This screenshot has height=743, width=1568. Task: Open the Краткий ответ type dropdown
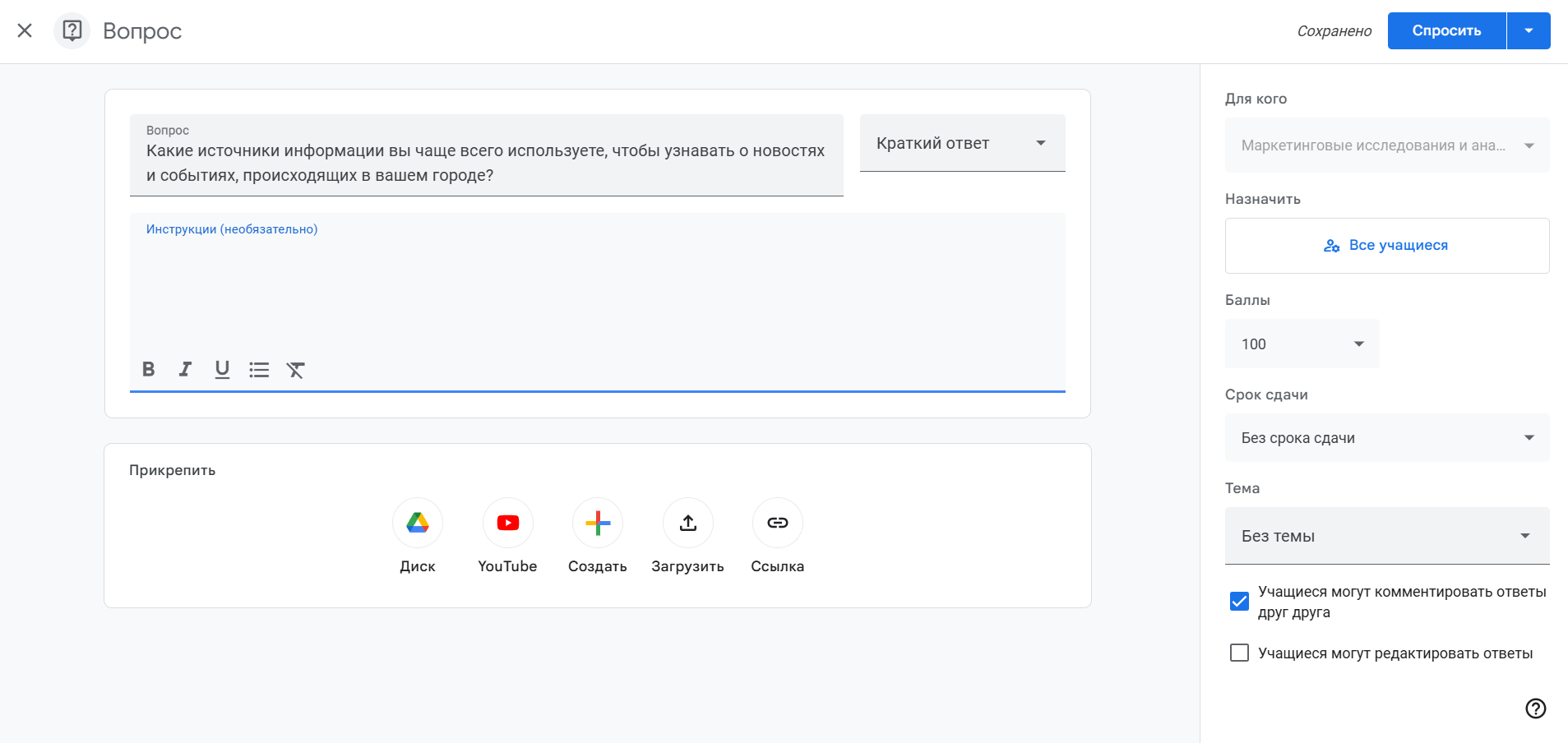(x=961, y=142)
